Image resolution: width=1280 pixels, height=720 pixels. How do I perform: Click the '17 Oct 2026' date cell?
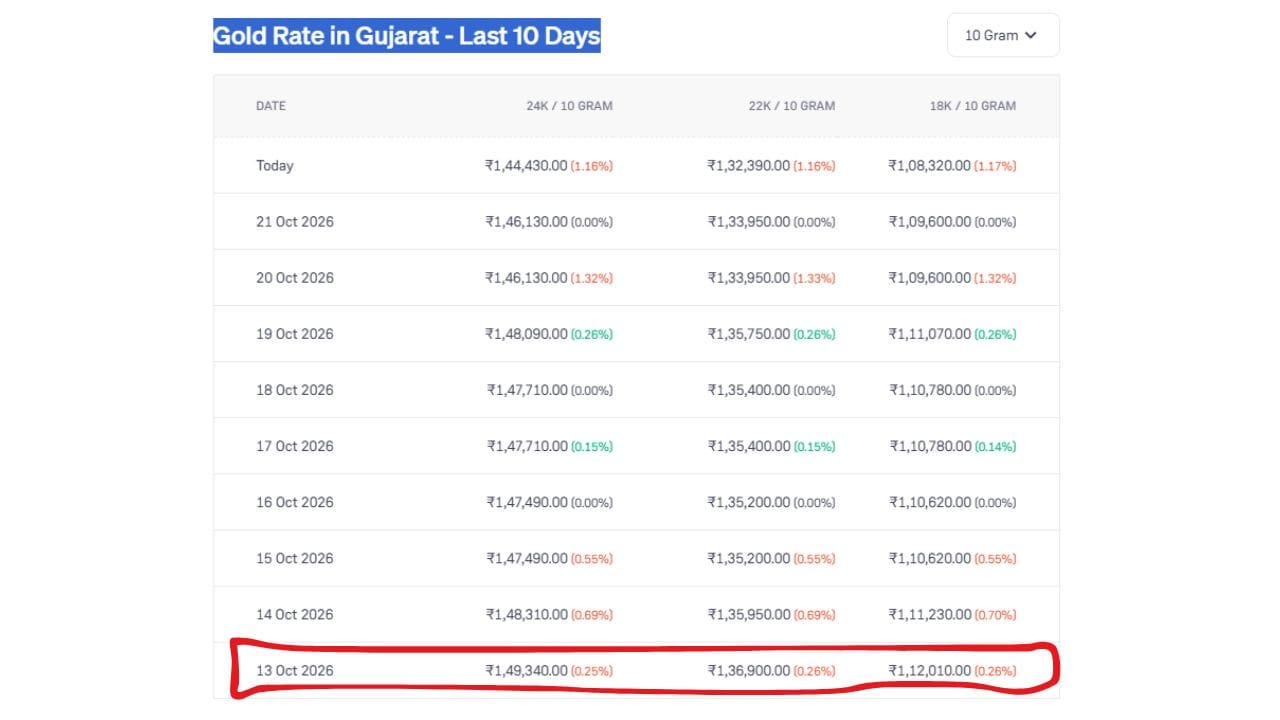coord(295,446)
